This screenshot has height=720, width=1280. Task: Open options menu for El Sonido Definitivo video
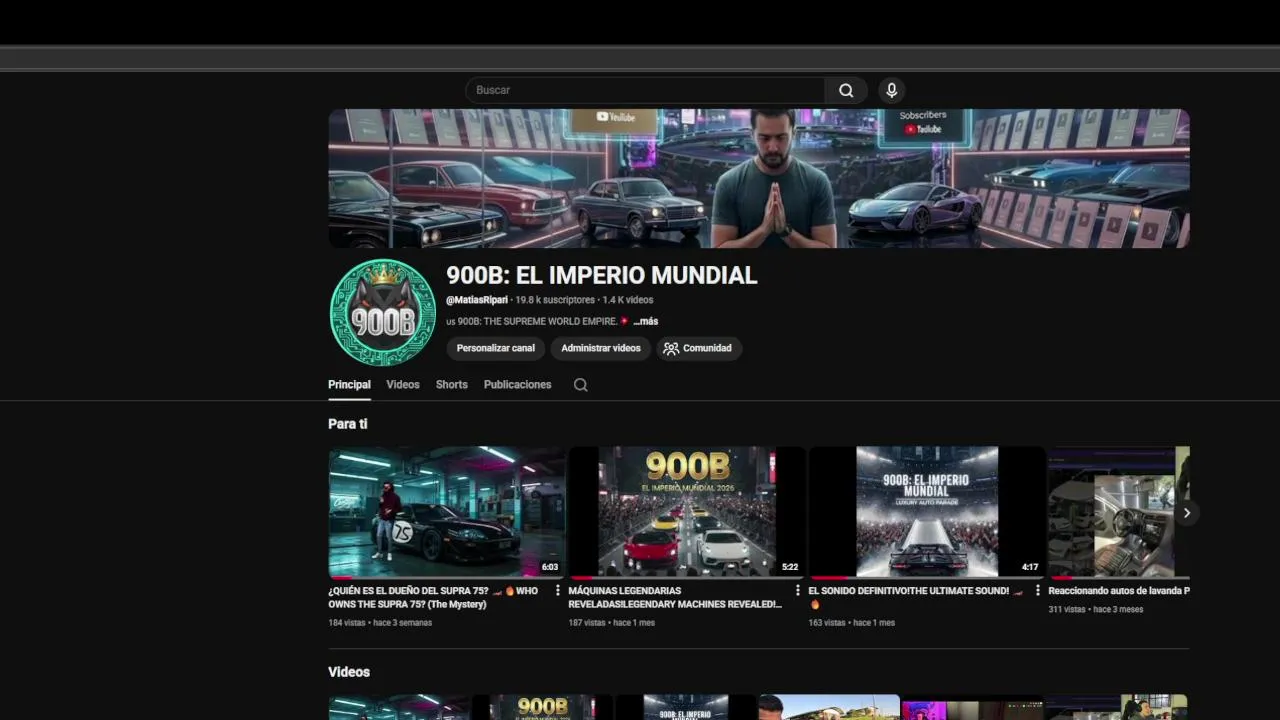pyautogui.click(x=1038, y=591)
